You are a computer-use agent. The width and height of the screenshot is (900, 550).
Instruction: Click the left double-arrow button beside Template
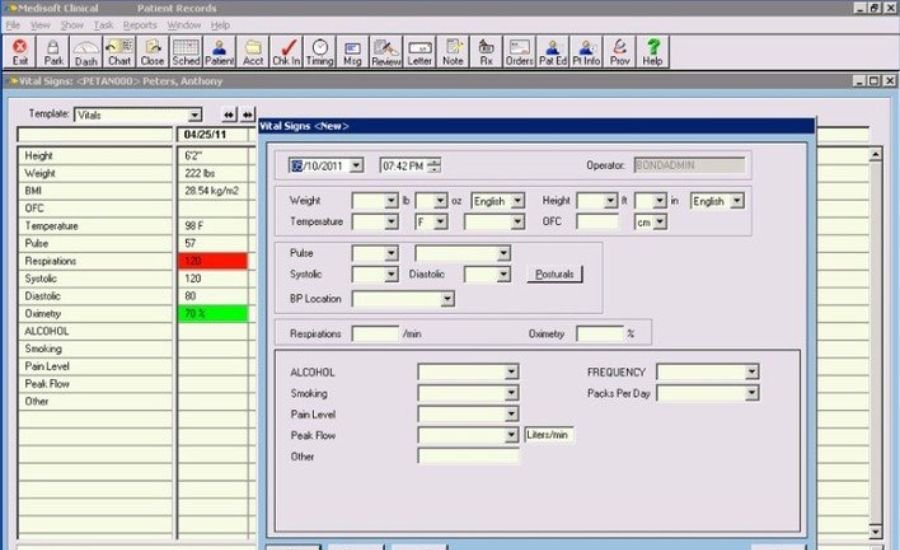pyautogui.click(x=229, y=115)
